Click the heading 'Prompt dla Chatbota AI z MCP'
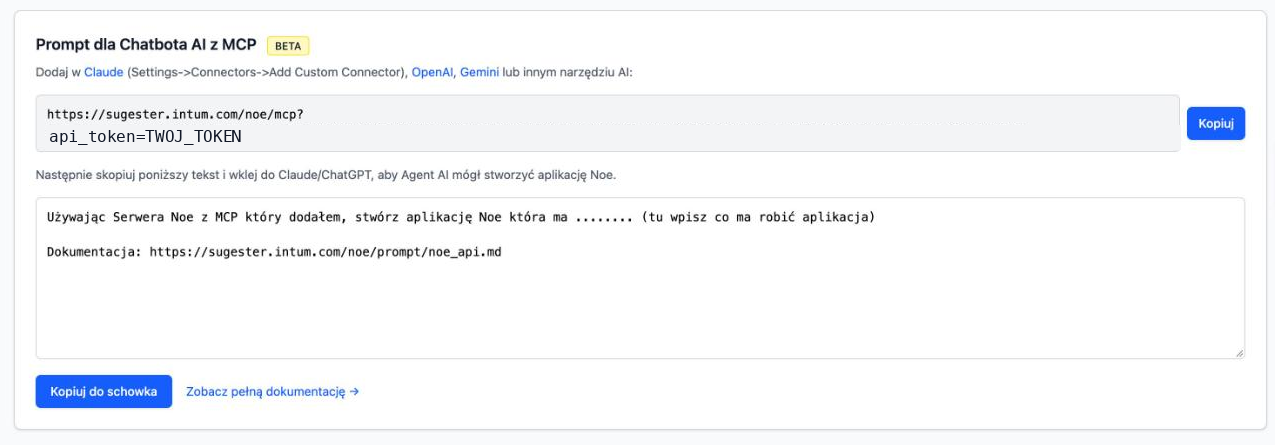Image resolution: width=1275 pixels, height=445 pixels. (146, 45)
